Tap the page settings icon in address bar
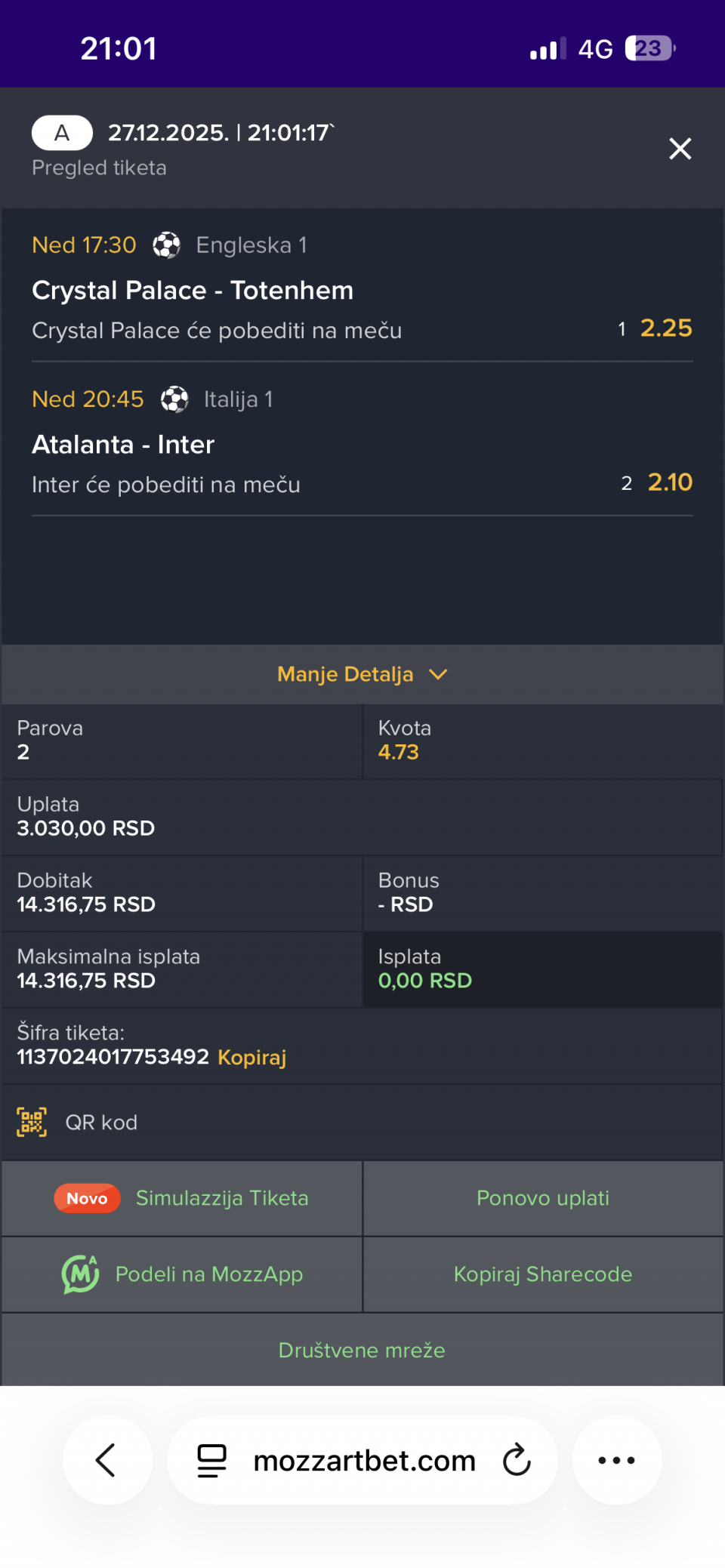 pos(211,1460)
